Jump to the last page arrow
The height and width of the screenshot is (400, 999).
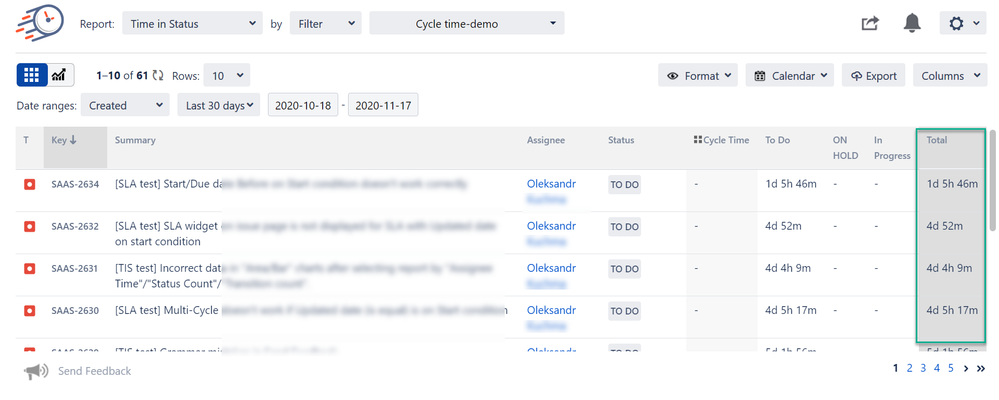point(981,368)
